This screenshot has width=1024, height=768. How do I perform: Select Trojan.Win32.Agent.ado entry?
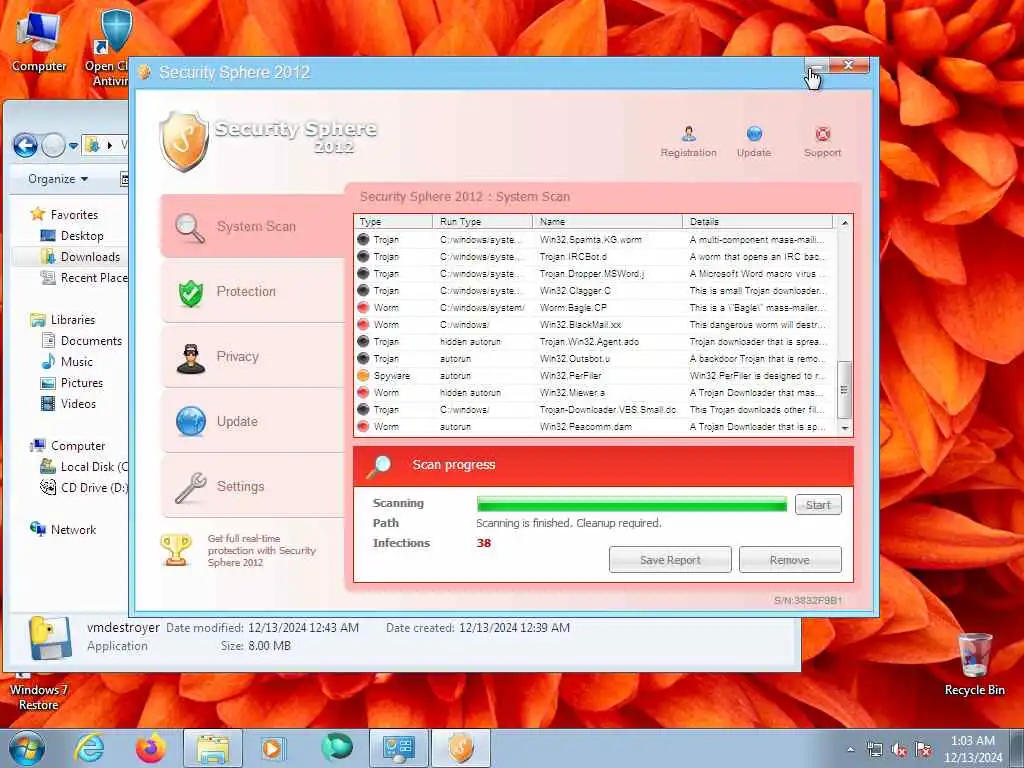click(595, 342)
